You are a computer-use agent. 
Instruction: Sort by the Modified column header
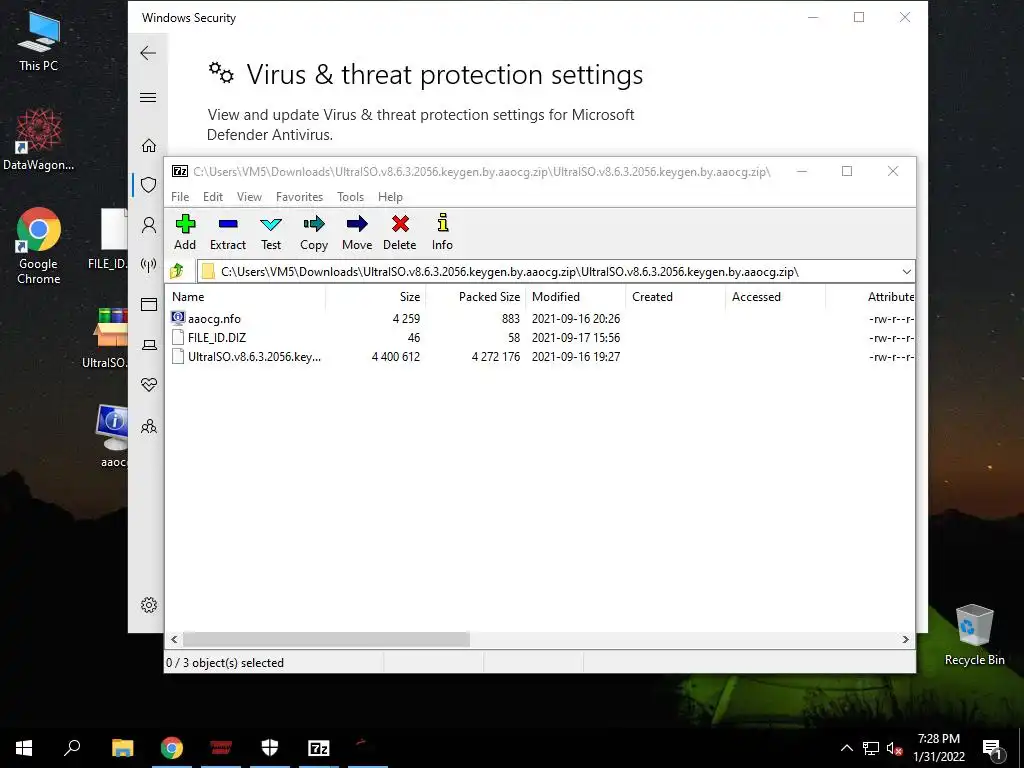[x=575, y=296]
